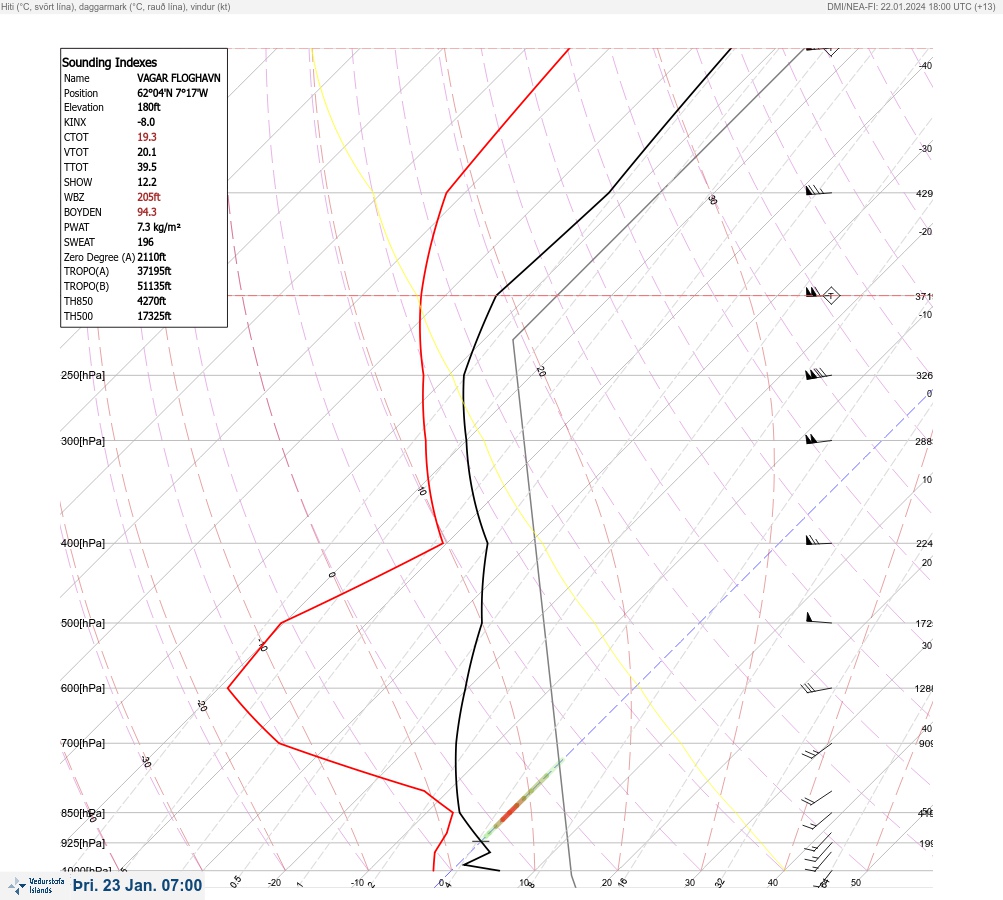Click the TTOT value 39.5
Viewport: 1003px width, 900px height.
[146, 167]
